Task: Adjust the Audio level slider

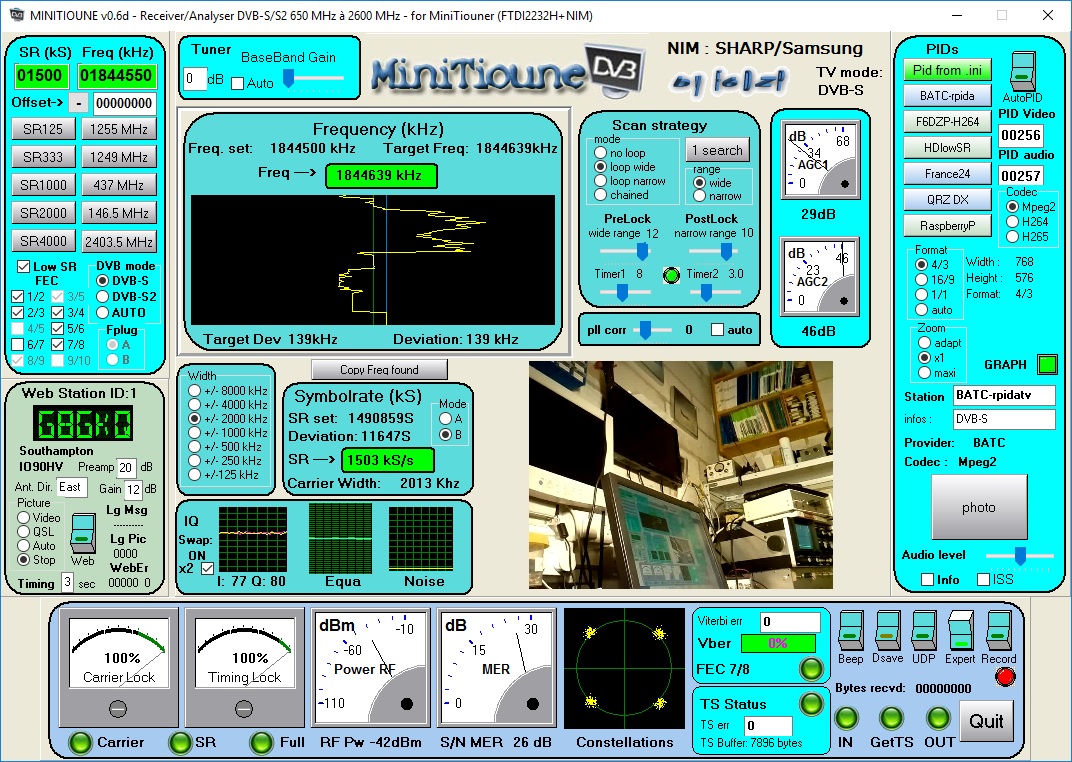Action: click(x=1019, y=555)
